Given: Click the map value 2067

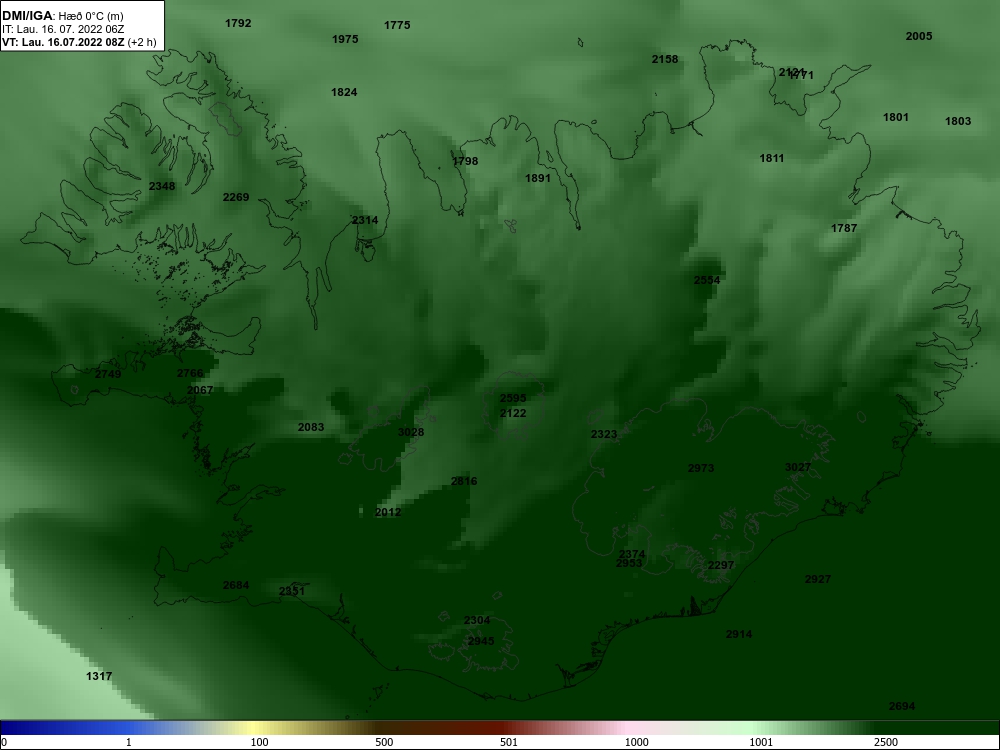Looking at the screenshot, I should 200,390.
